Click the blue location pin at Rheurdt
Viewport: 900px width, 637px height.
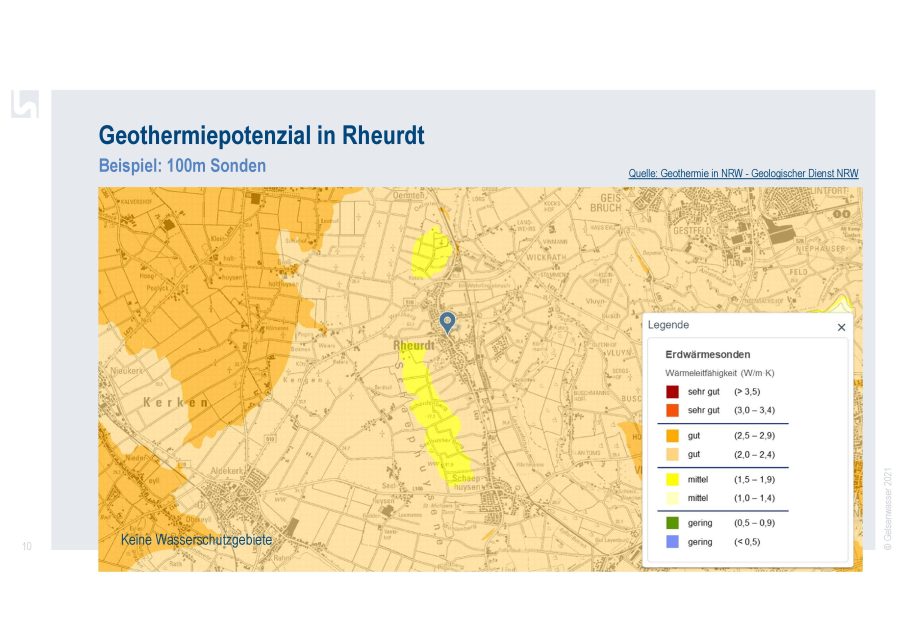[x=447, y=323]
